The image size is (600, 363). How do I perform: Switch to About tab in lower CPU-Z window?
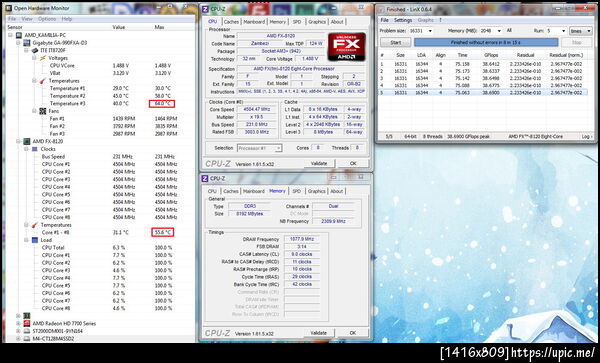tap(336, 191)
